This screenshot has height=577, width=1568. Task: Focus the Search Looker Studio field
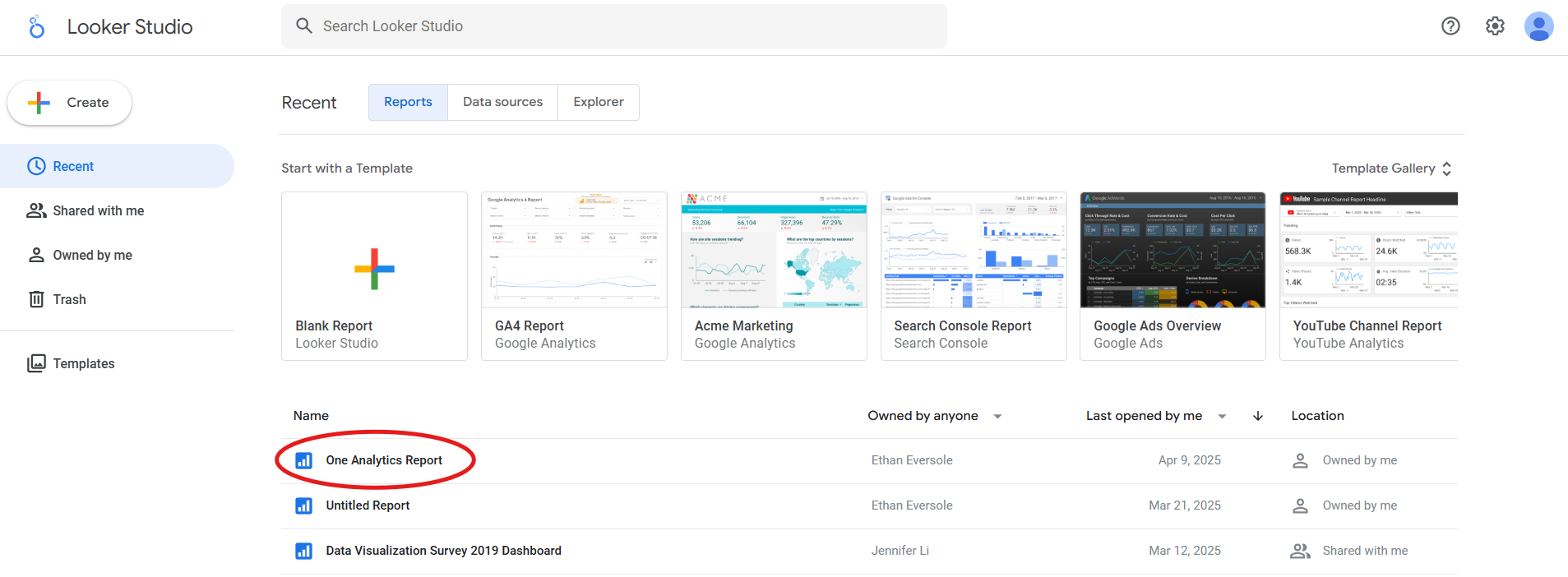tap(614, 26)
